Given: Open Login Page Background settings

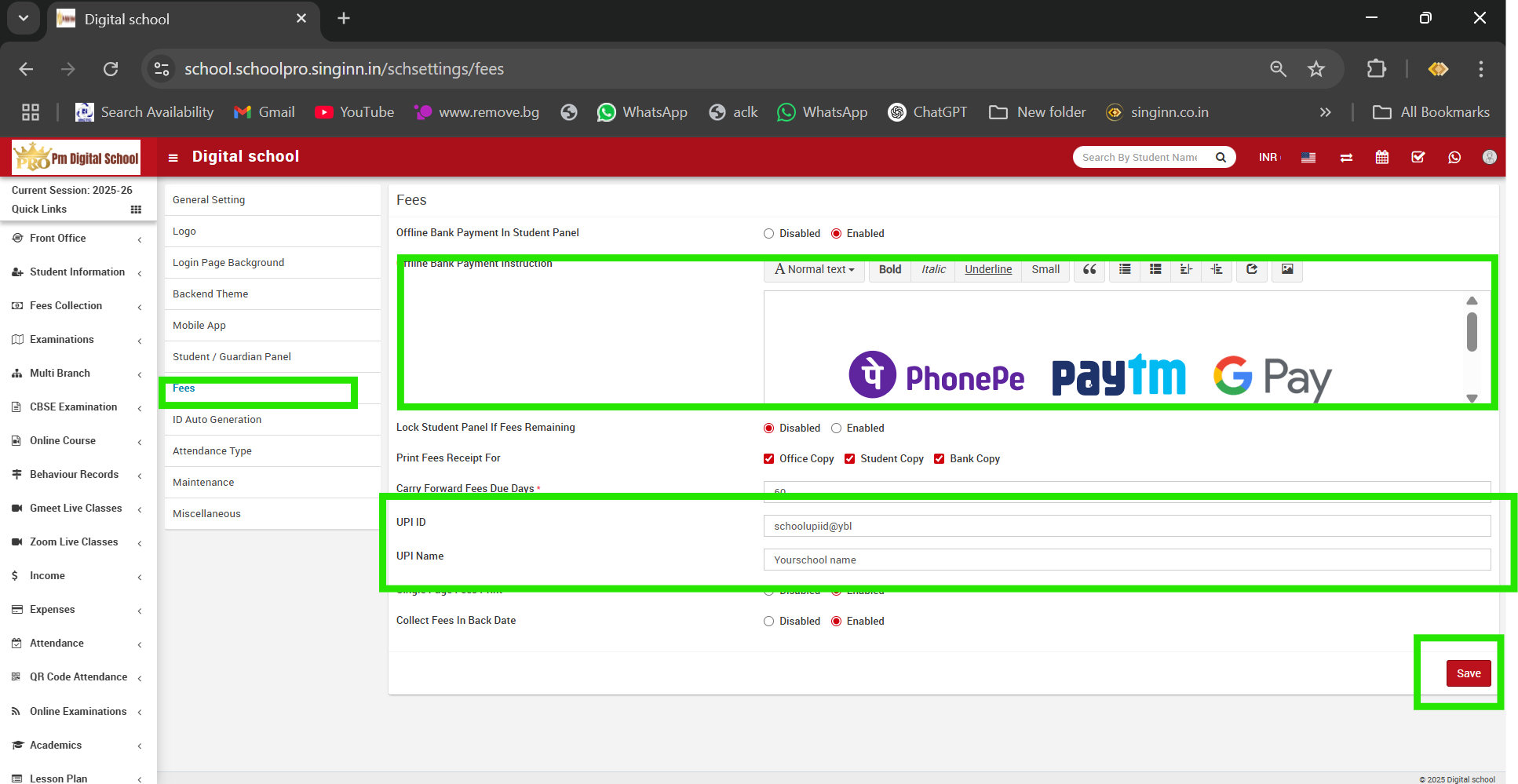Looking at the screenshot, I should click(x=272, y=263).
